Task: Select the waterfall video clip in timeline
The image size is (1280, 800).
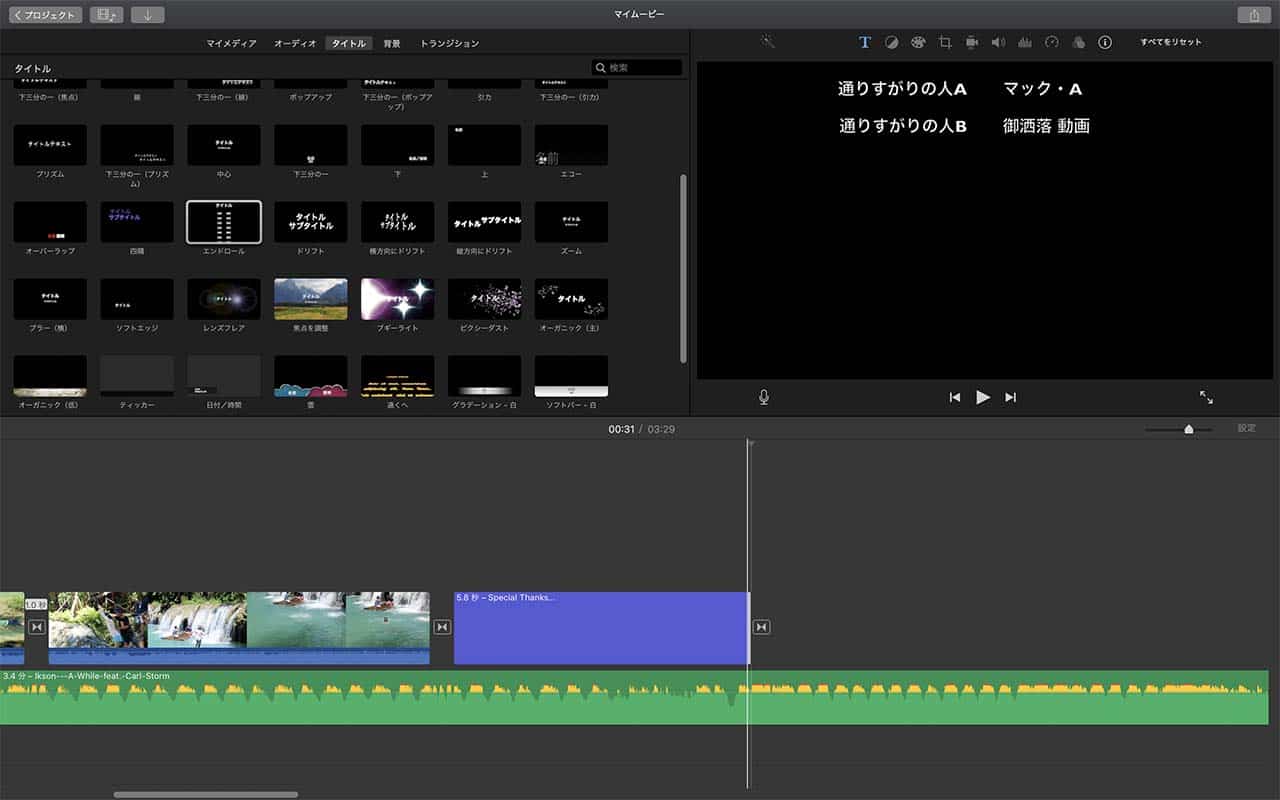Action: [239, 628]
